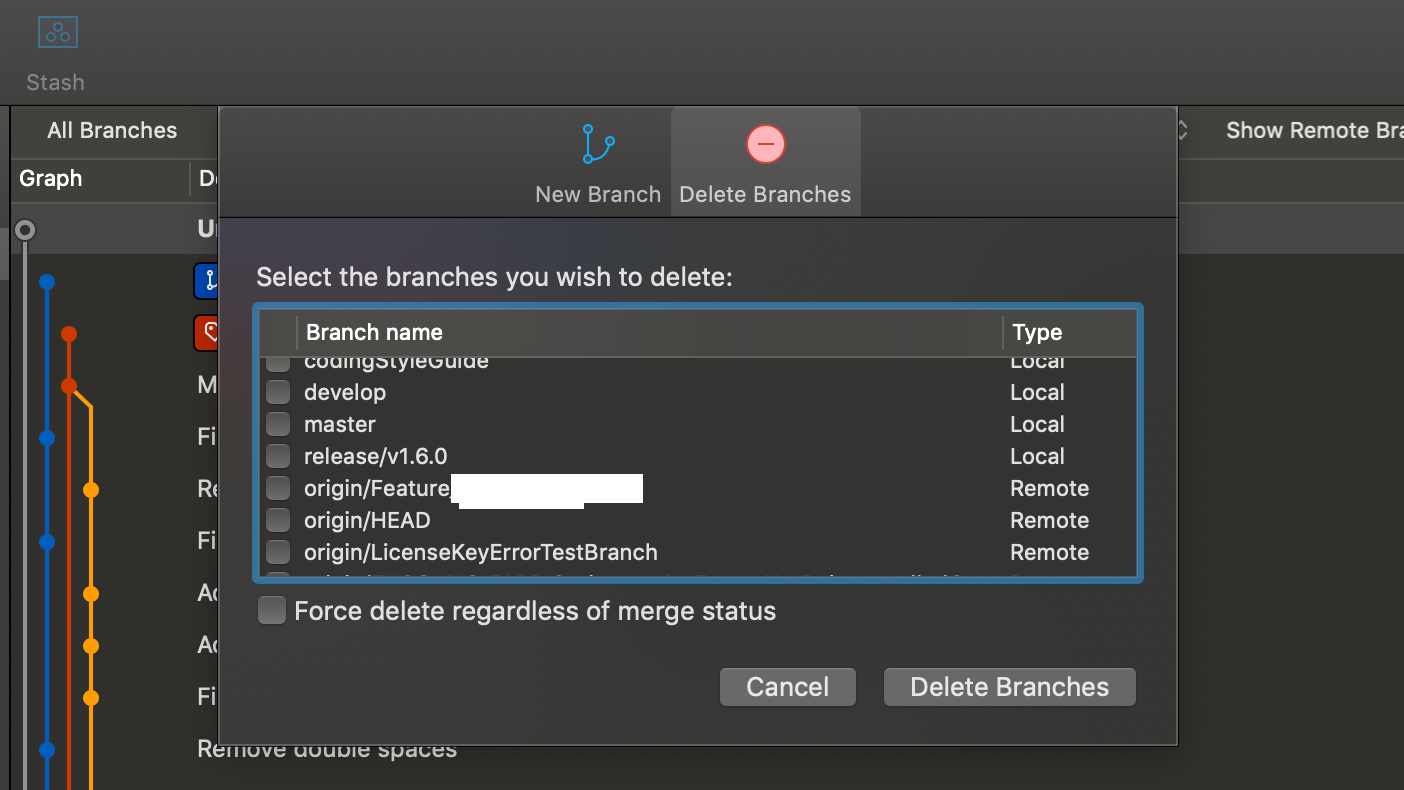Select the Delete Branches tab
Viewport: 1404px width, 790px height.
(x=765, y=162)
